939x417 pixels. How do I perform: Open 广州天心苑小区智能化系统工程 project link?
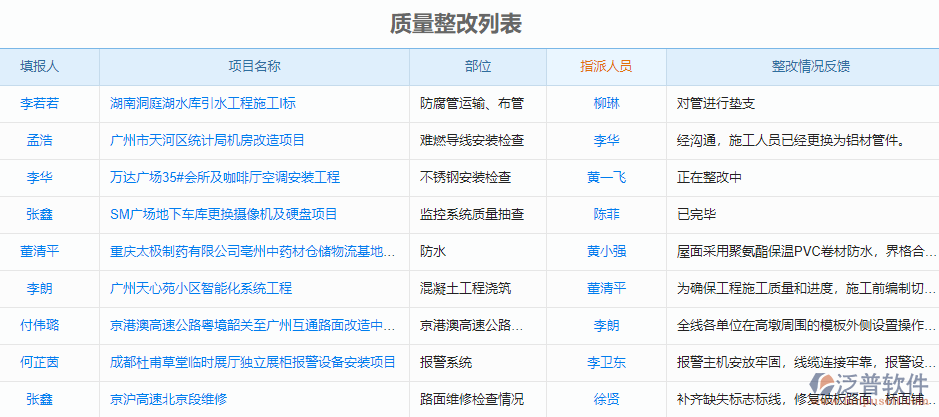click(201, 288)
